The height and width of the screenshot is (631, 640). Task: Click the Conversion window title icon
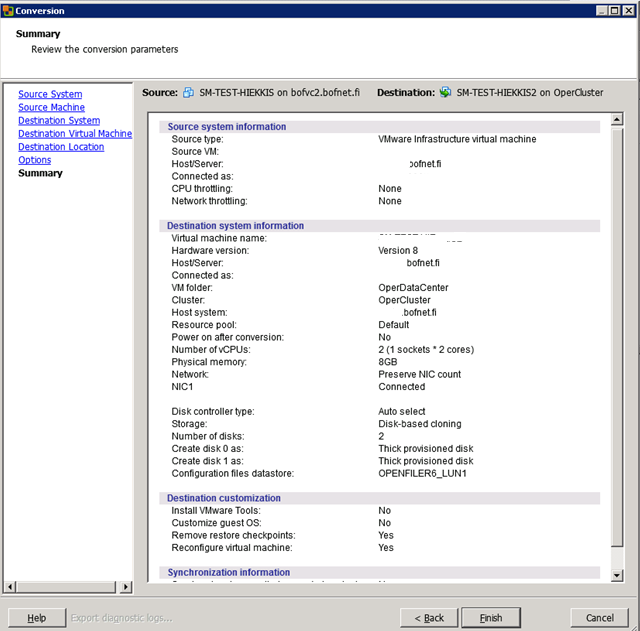[8, 11]
